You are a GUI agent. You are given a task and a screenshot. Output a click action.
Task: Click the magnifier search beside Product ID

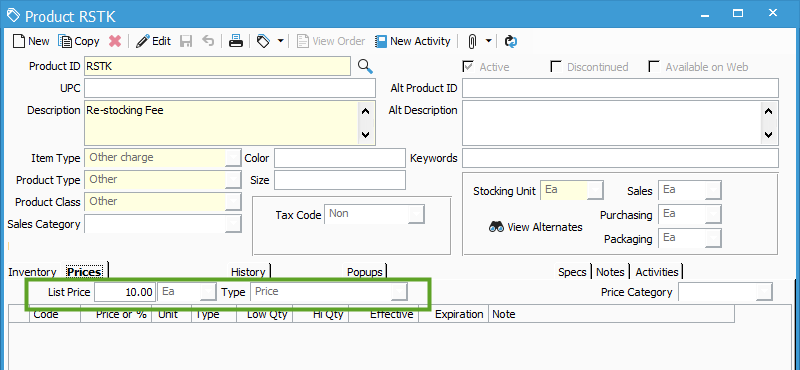coord(365,66)
